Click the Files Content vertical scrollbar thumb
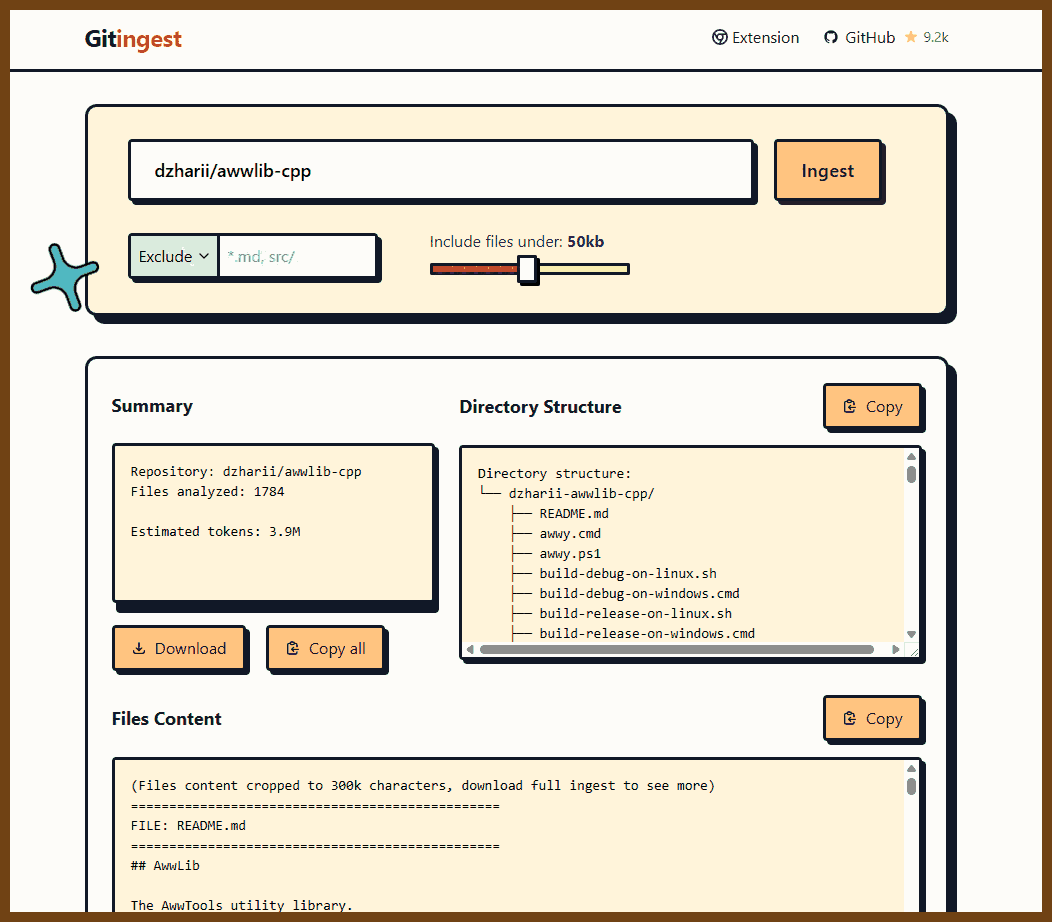The height and width of the screenshot is (922, 1052). pos(911,786)
